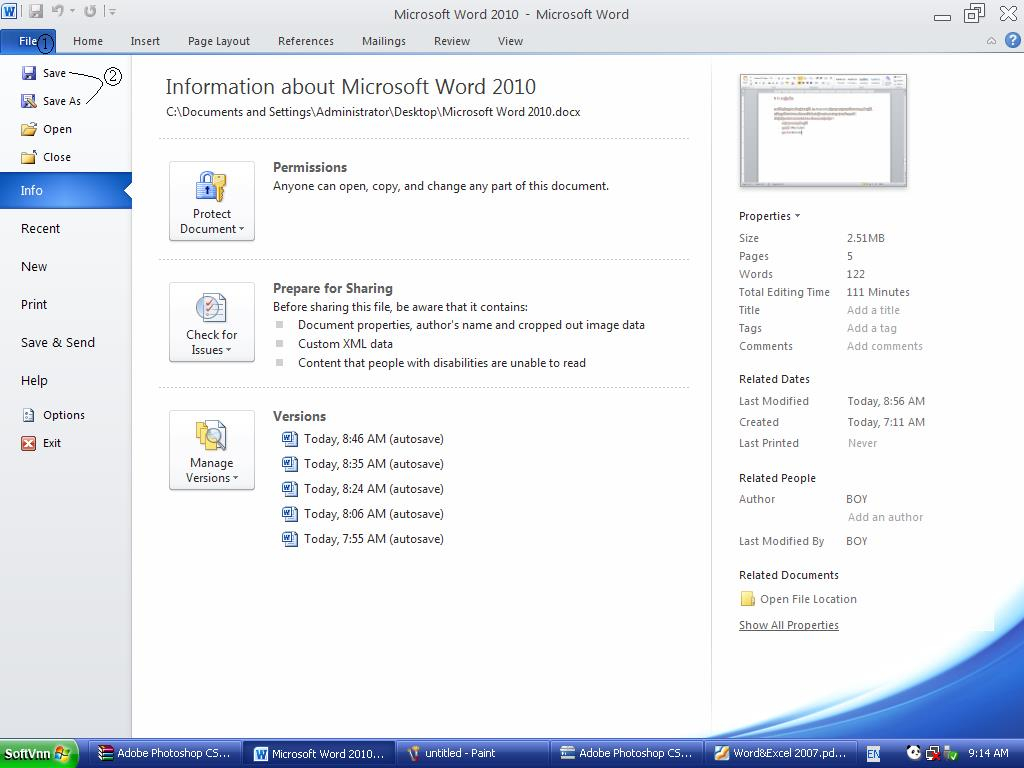Click the Check for Issues icon
The width and height of the screenshot is (1024, 768).
(x=211, y=308)
